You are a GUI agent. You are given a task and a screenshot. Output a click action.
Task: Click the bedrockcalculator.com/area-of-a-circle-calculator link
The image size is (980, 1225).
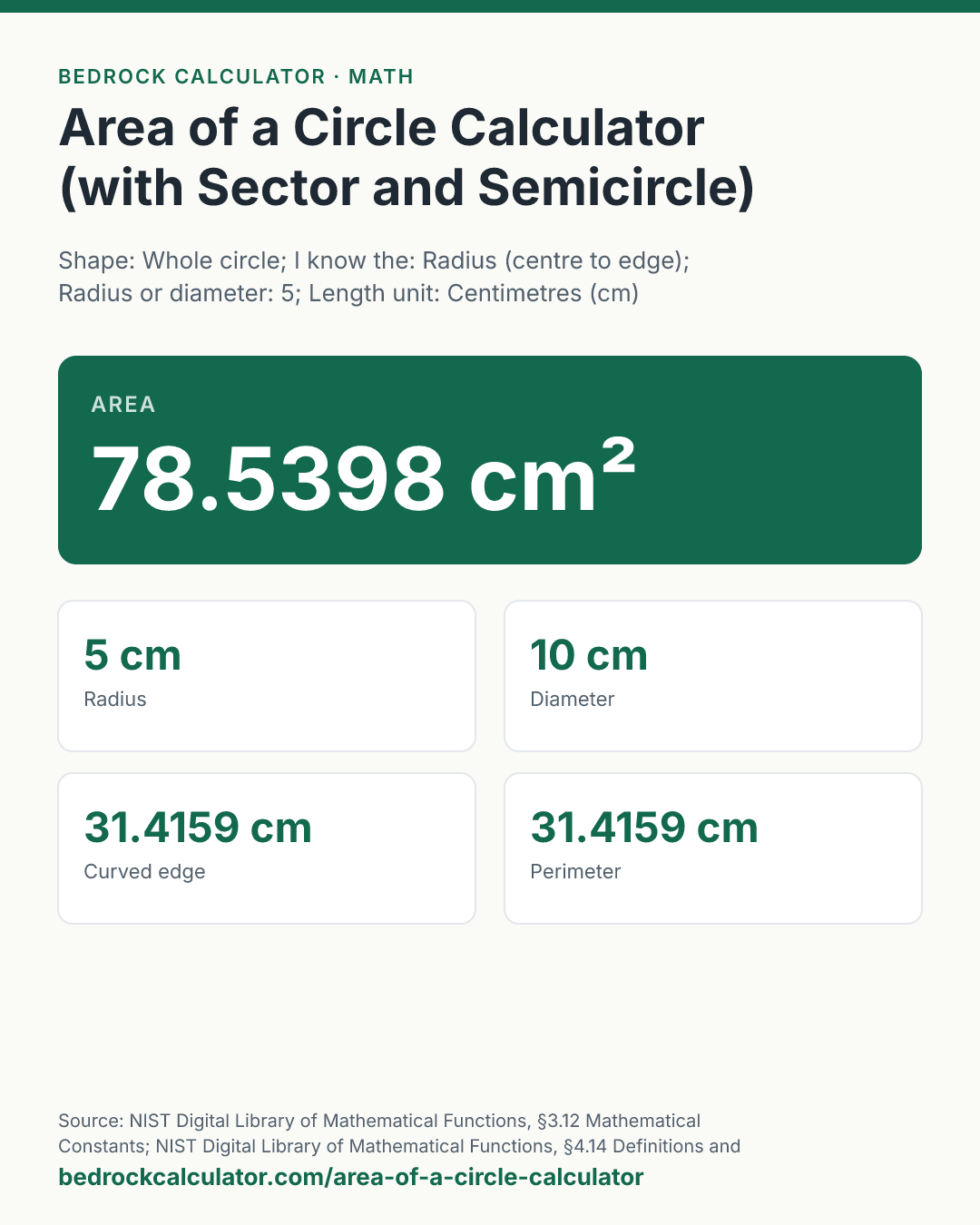[x=350, y=1177]
